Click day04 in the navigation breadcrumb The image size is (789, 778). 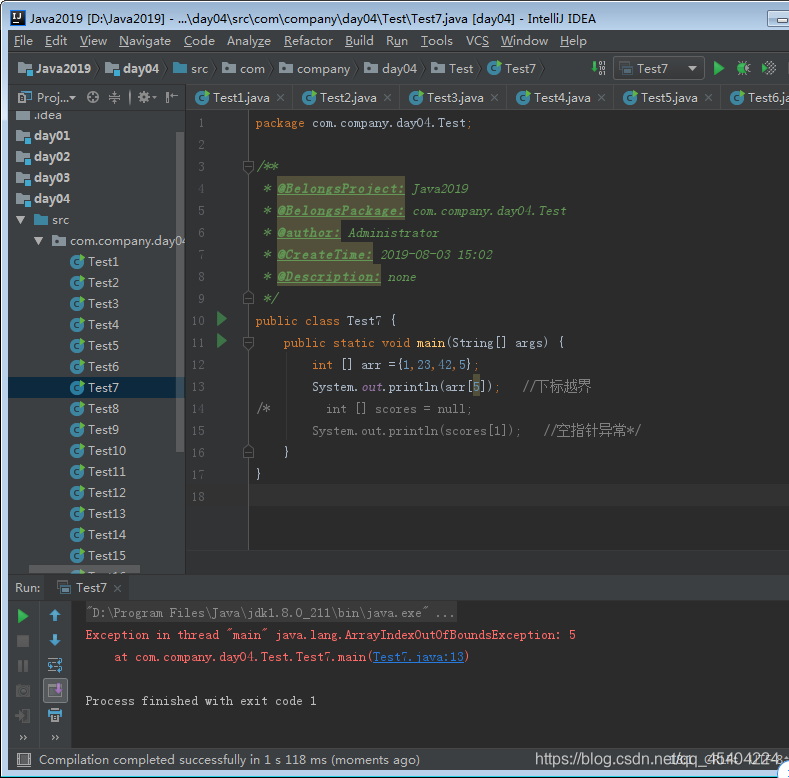tap(132, 68)
